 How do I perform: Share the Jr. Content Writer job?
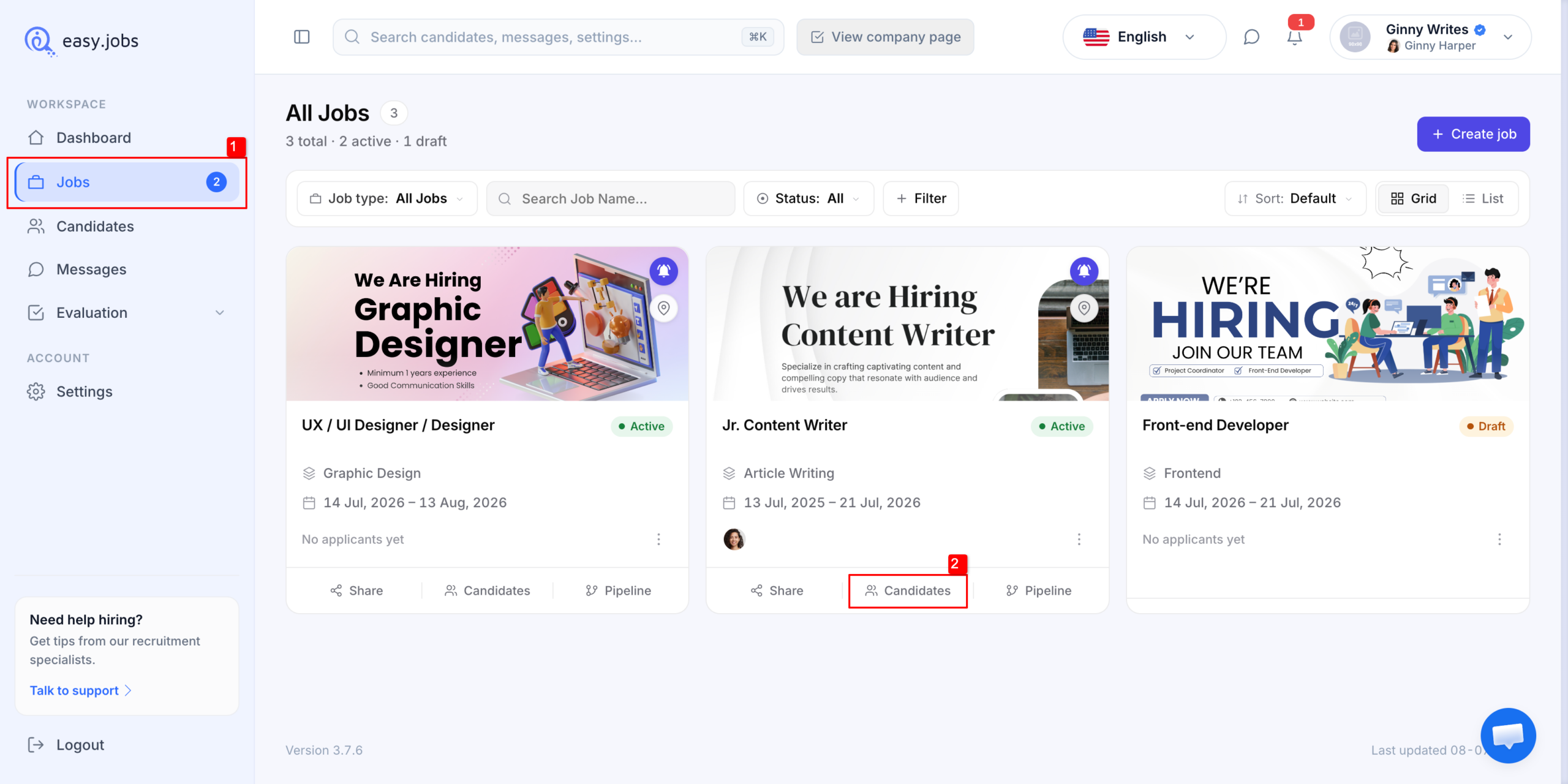coord(777,590)
